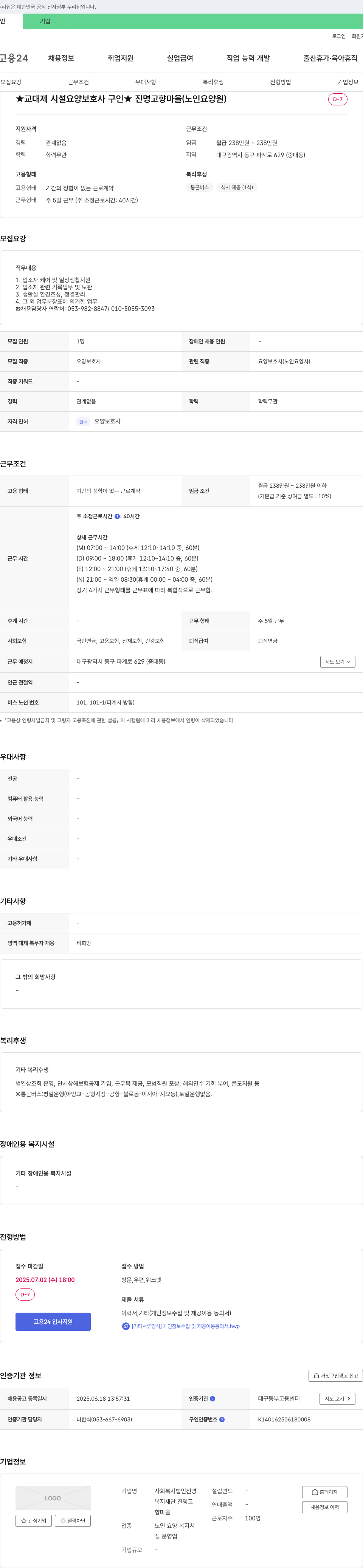Image resolution: width=363 pixels, height=1568 pixels.
Task: Open 지도 보기 for 대구동부고용센터
Action: tap(337, 1399)
